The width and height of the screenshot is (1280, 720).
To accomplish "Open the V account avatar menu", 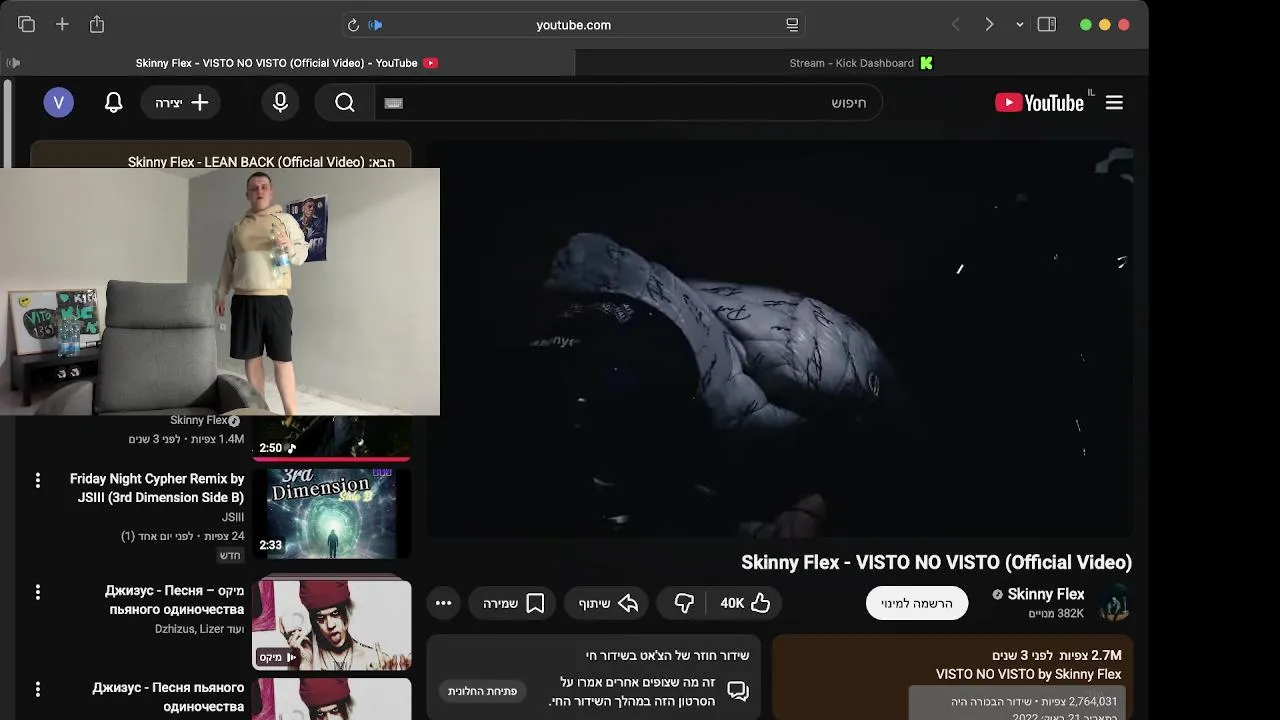I will point(58,102).
